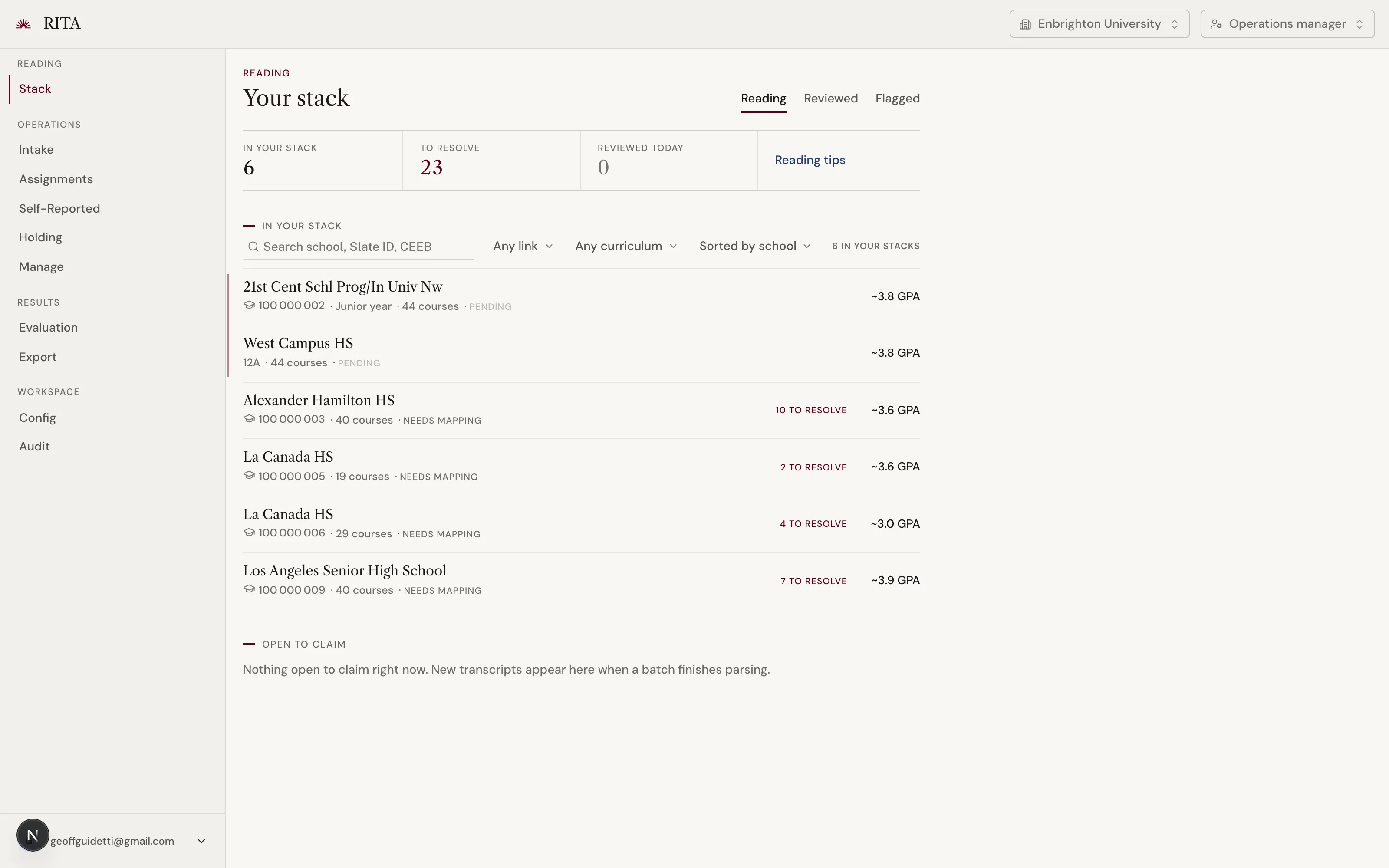
Task: Click the graduation cap icon next to 100 000 006
Action: pyautogui.click(x=249, y=533)
